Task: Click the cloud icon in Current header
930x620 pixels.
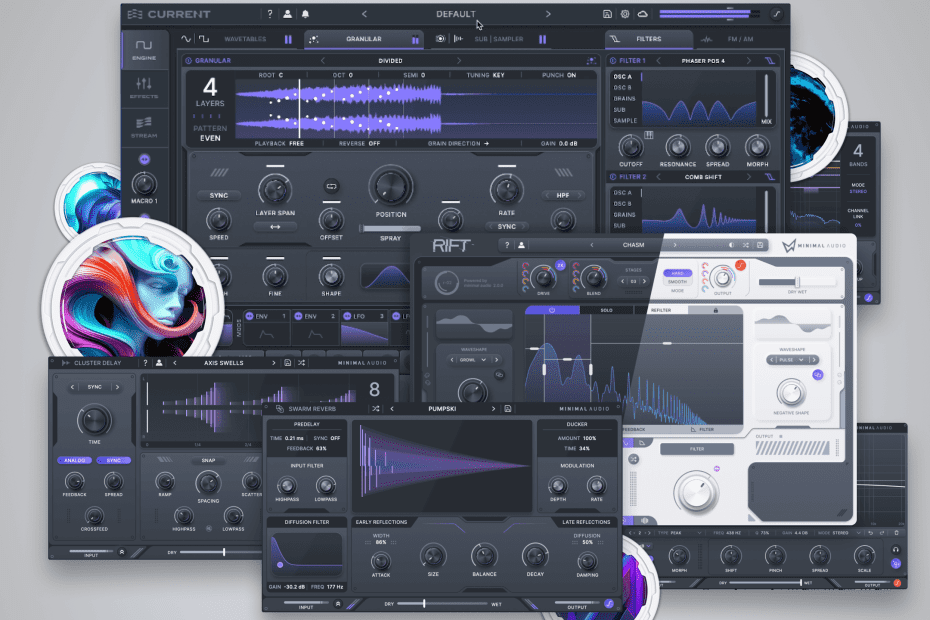Action: pos(642,14)
